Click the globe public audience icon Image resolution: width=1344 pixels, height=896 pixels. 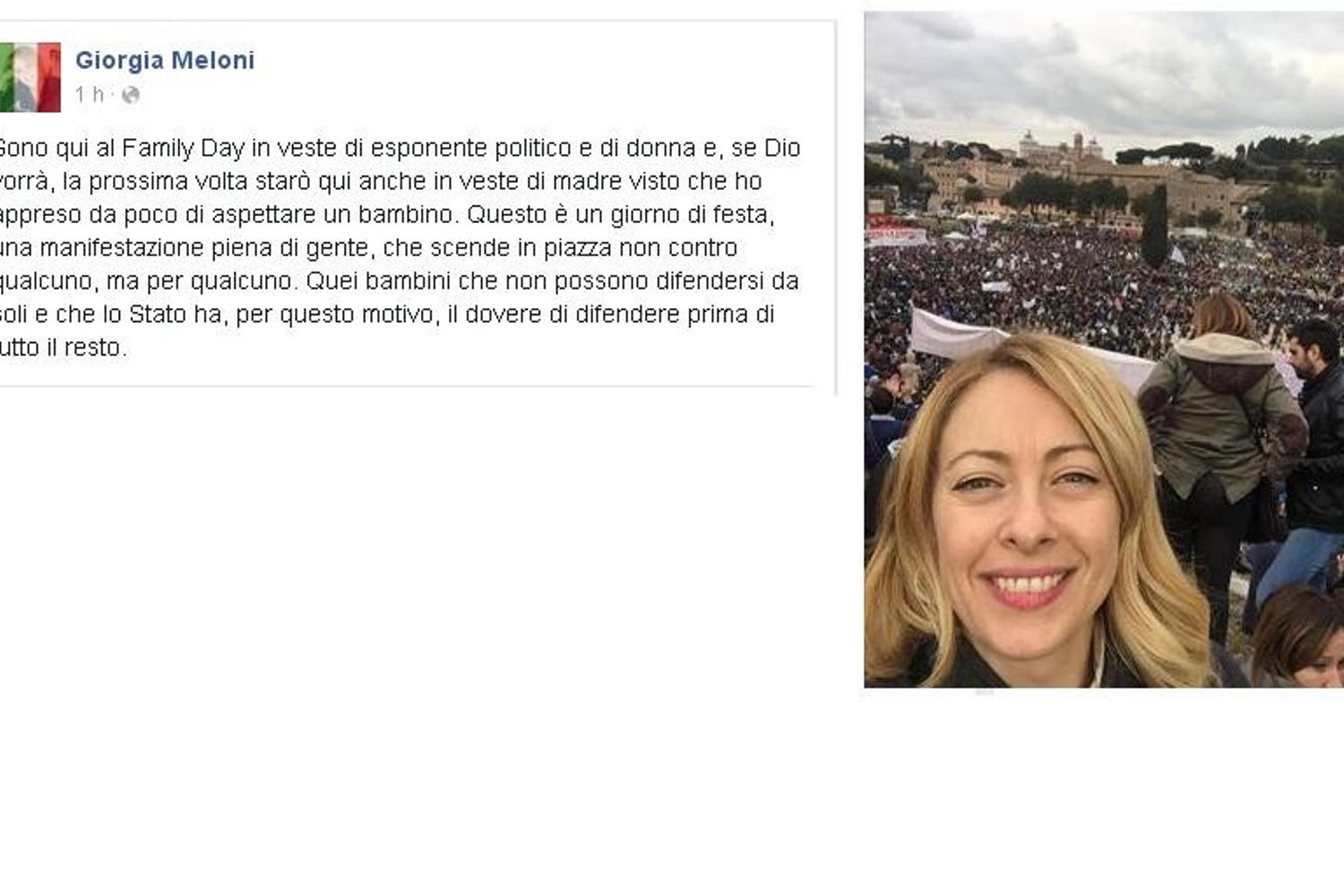pos(131,94)
